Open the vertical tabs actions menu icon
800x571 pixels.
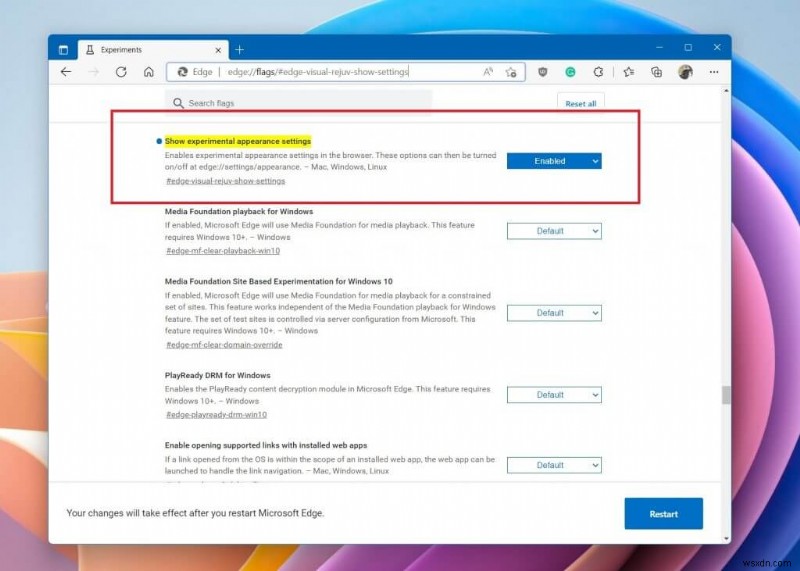pyautogui.click(x=63, y=49)
